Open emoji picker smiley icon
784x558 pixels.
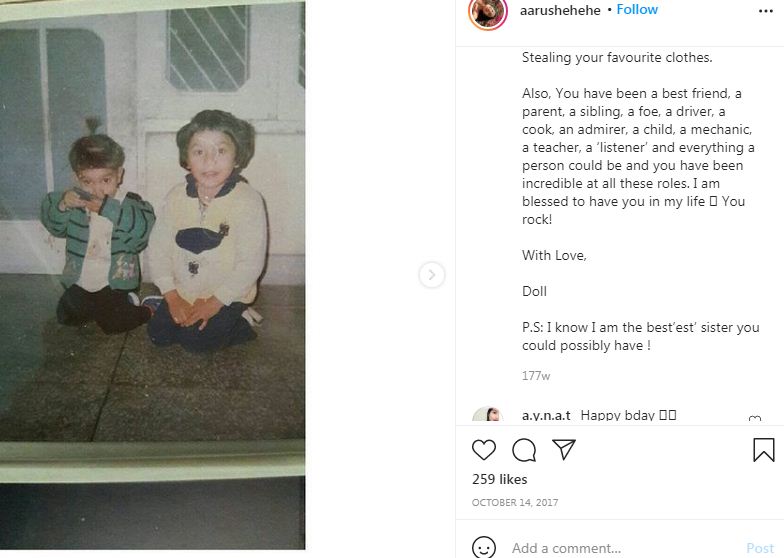(484, 548)
